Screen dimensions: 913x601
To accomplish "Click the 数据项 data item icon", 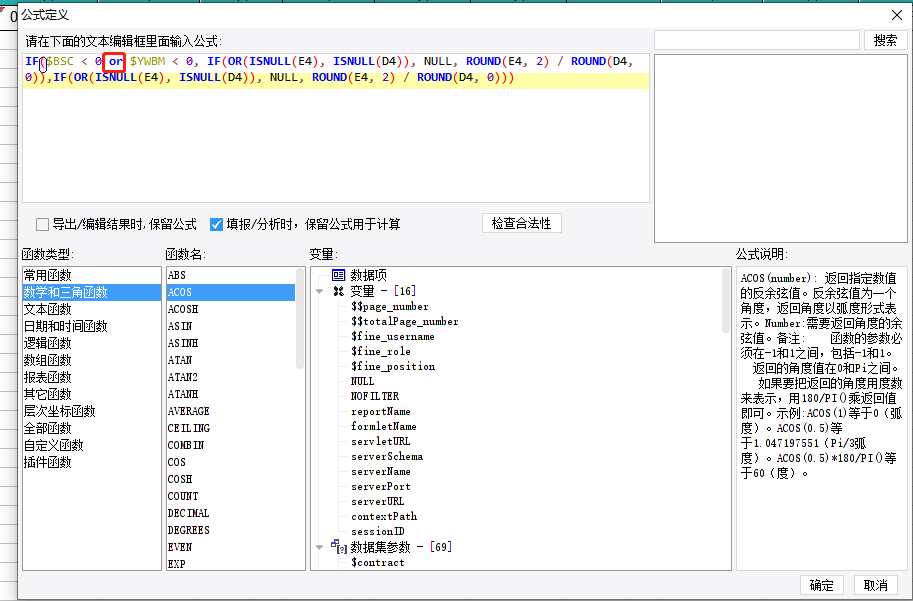I will pos(338,275).
